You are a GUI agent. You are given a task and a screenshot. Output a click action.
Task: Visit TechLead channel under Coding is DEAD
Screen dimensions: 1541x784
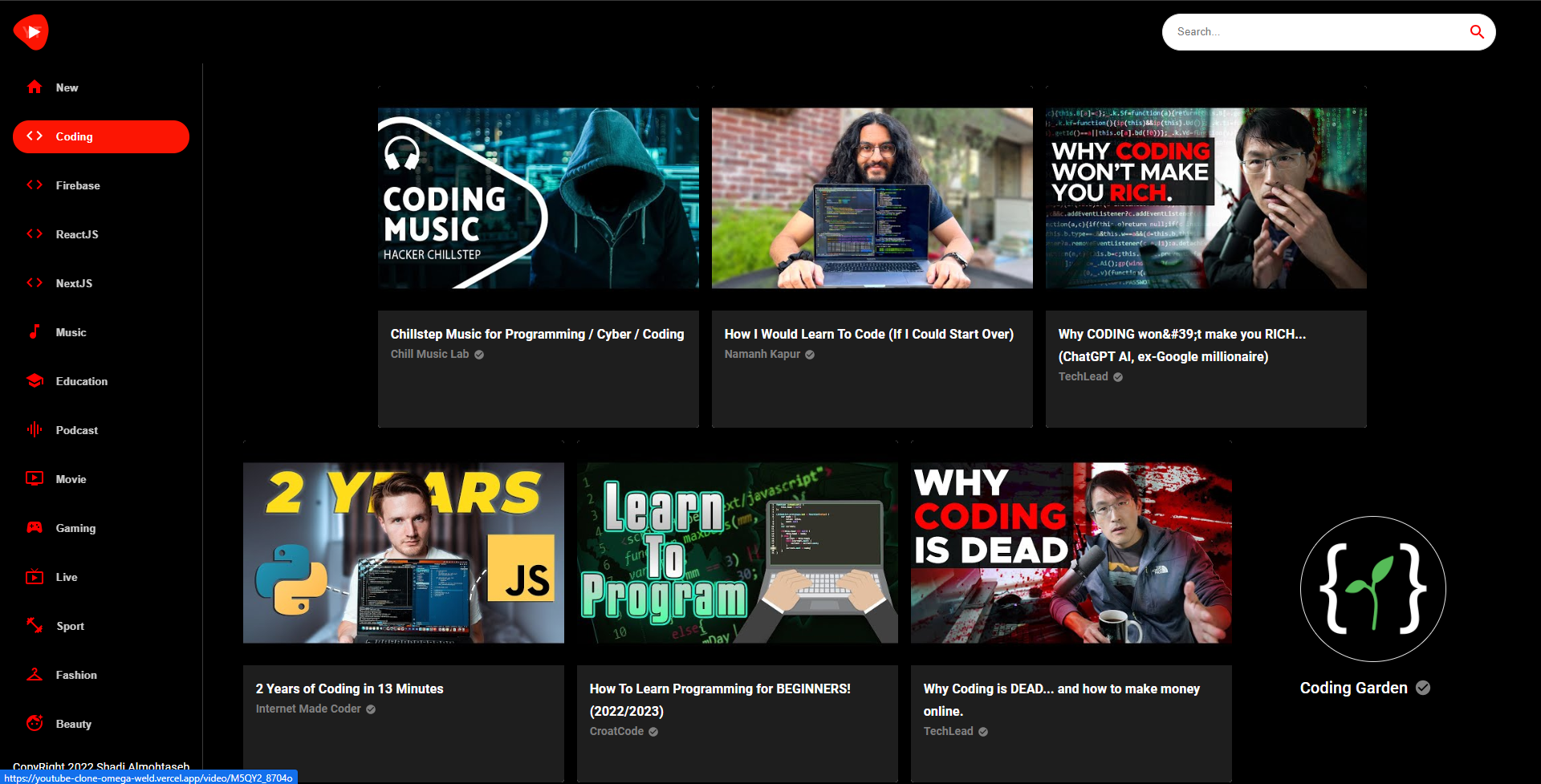[x=948, y=732]
